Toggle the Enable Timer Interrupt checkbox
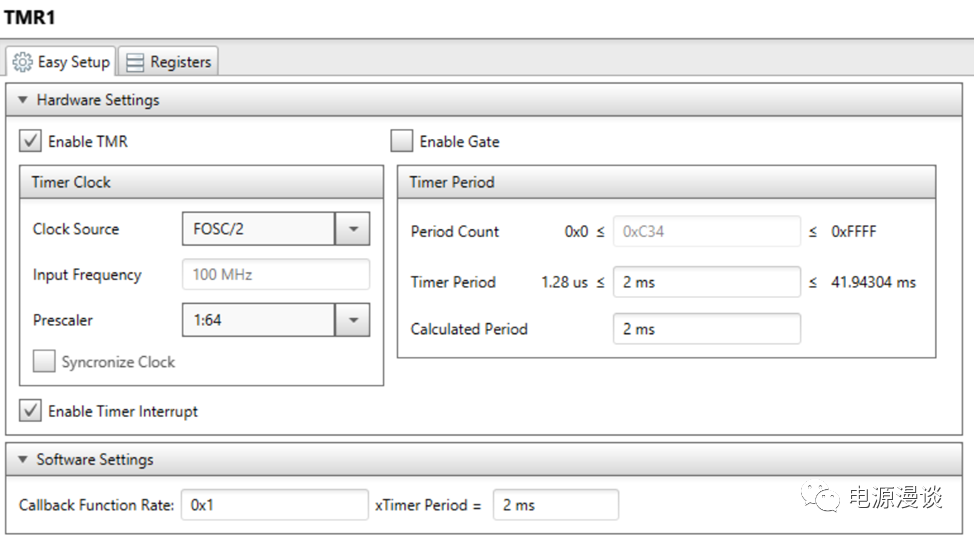 31,411
